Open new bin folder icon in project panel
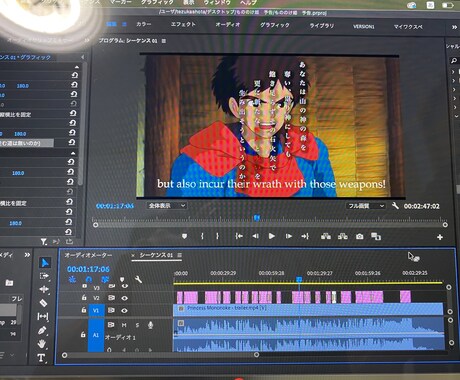Viewport: 460px width, 380px height. tap(9, 283)
